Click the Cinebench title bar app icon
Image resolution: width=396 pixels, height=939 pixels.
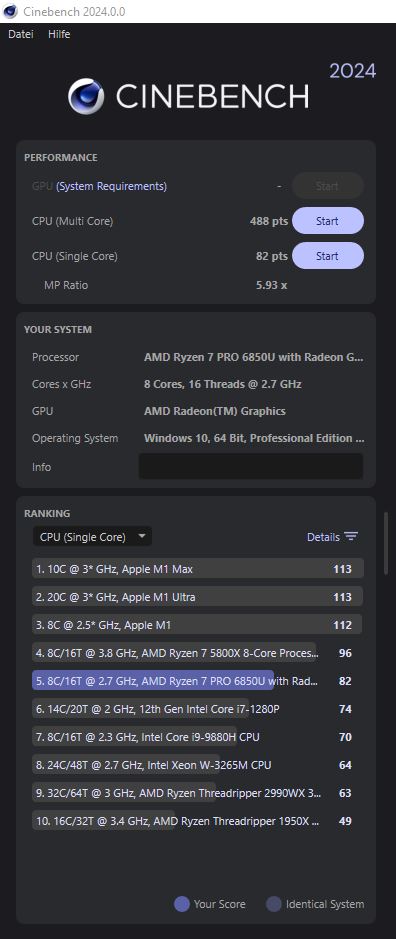coord(10,11)
